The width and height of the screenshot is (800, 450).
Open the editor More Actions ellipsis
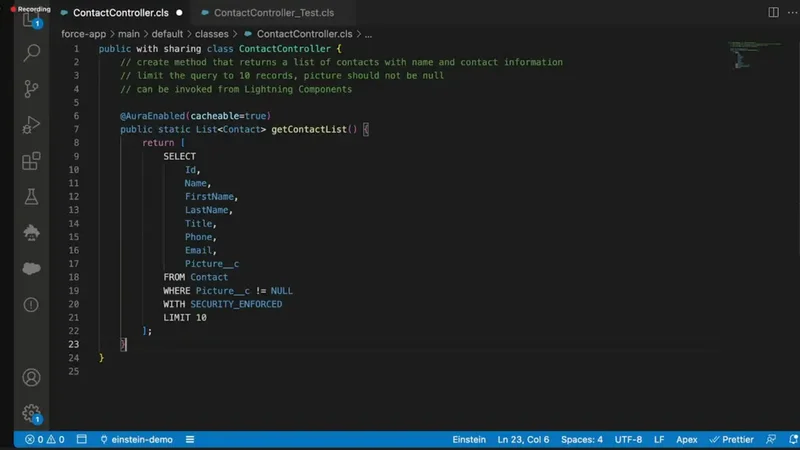[792, 12]
